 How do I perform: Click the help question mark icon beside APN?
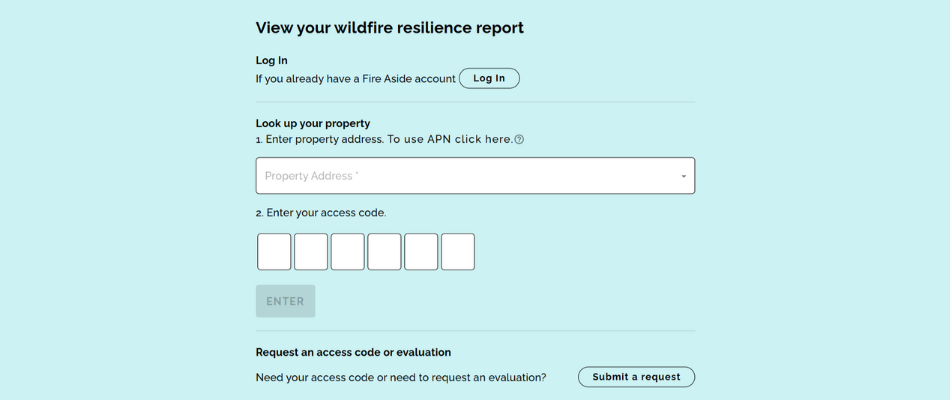[x=519, y=140]
